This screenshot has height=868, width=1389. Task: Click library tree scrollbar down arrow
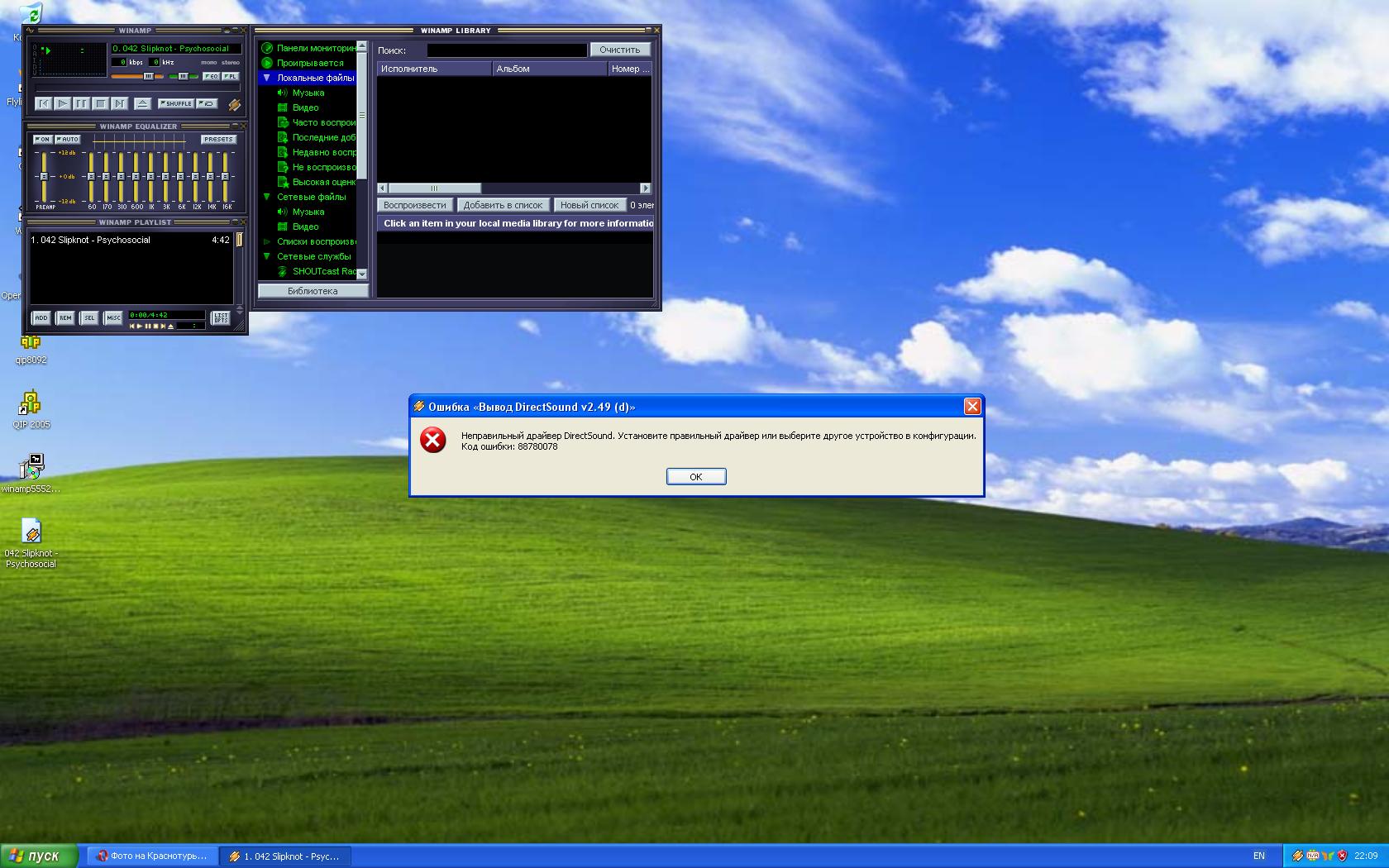361,274
